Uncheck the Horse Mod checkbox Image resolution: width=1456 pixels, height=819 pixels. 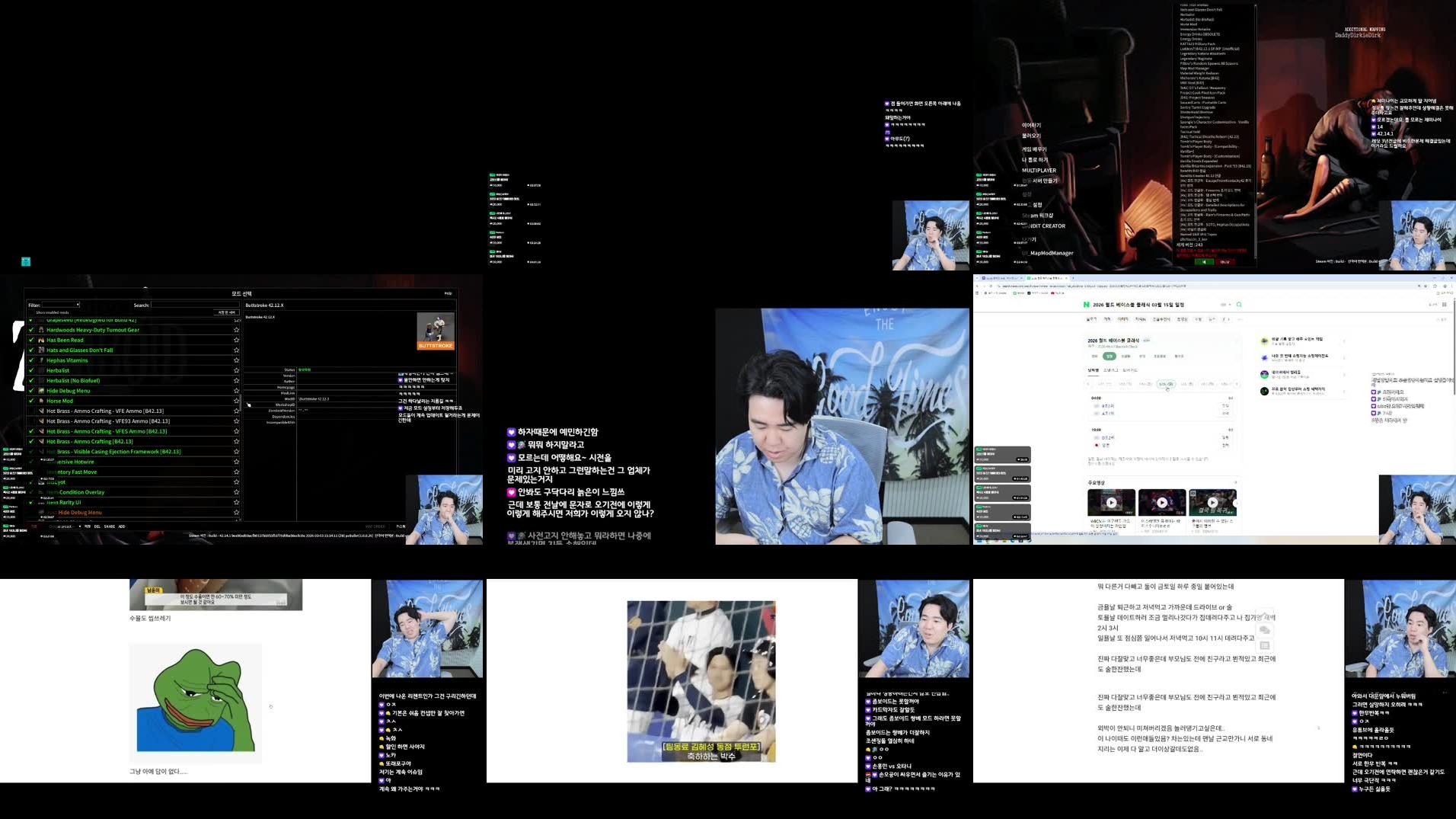(x=31, y=401)
